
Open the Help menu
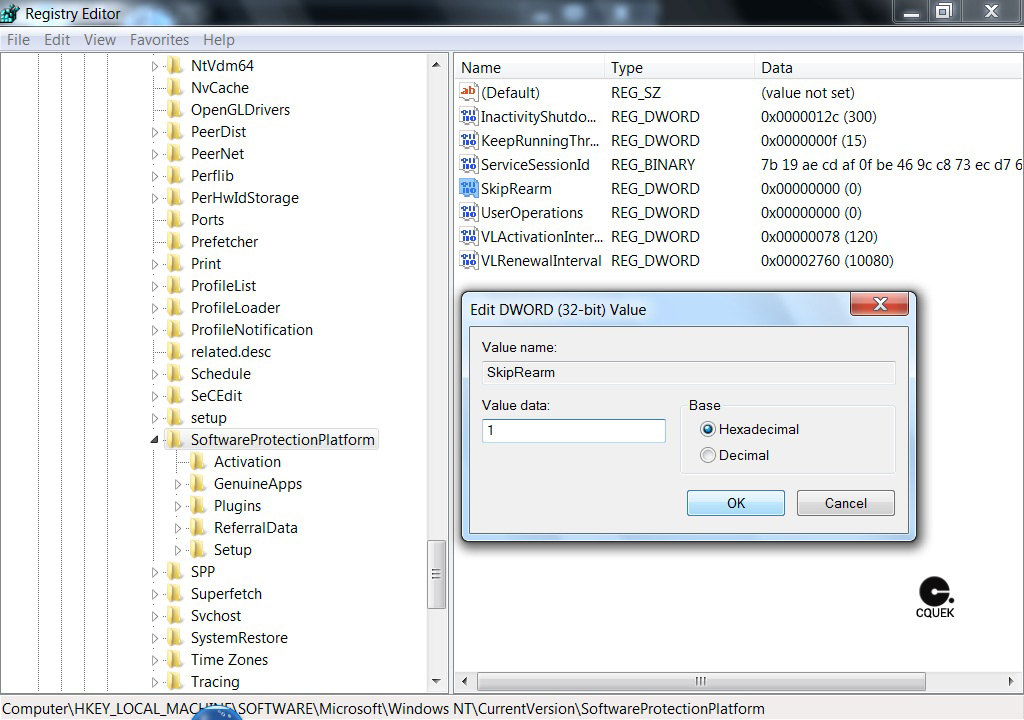pos(219,40)
